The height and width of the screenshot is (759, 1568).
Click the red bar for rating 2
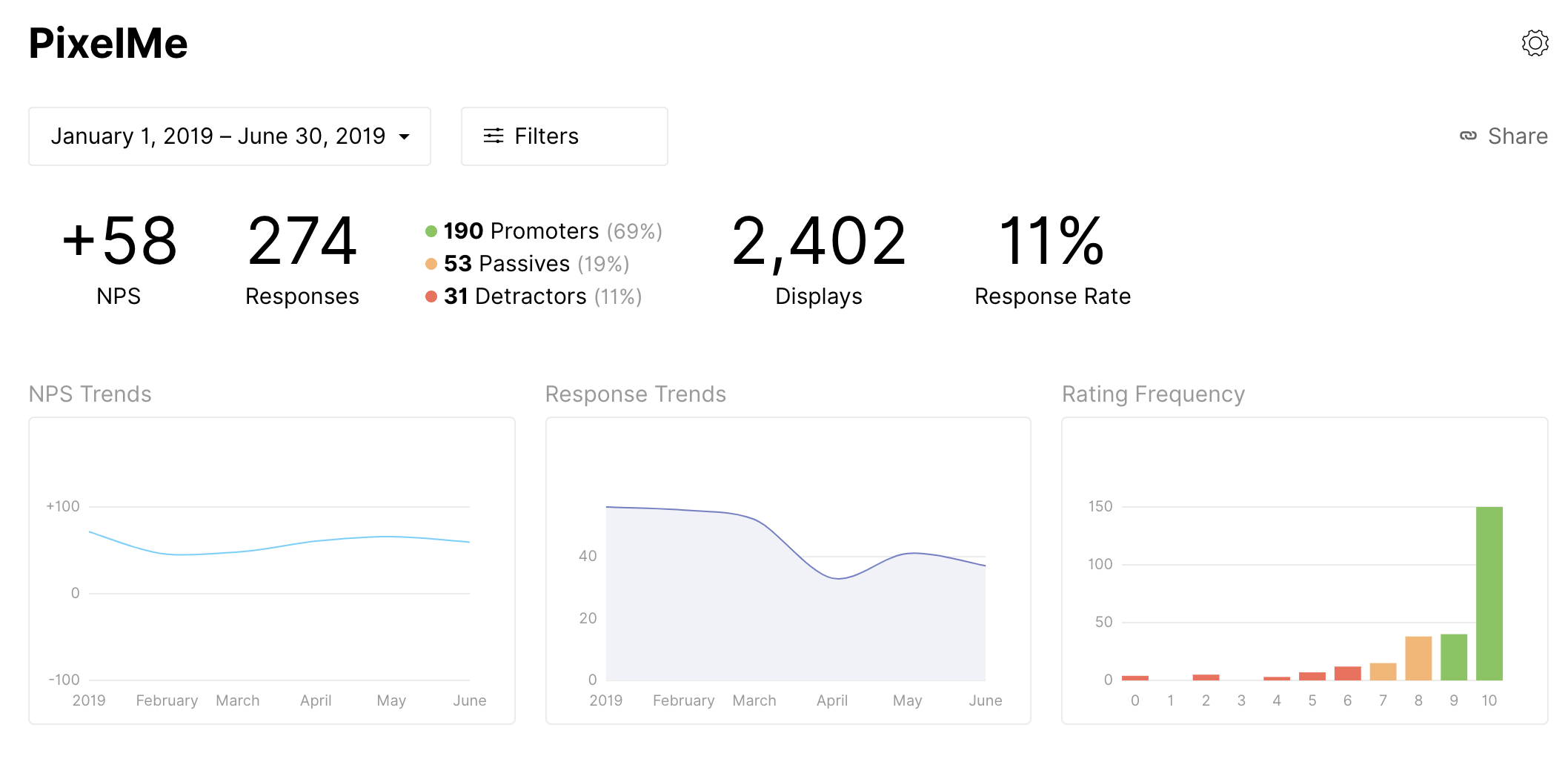tap(1206, 677)
